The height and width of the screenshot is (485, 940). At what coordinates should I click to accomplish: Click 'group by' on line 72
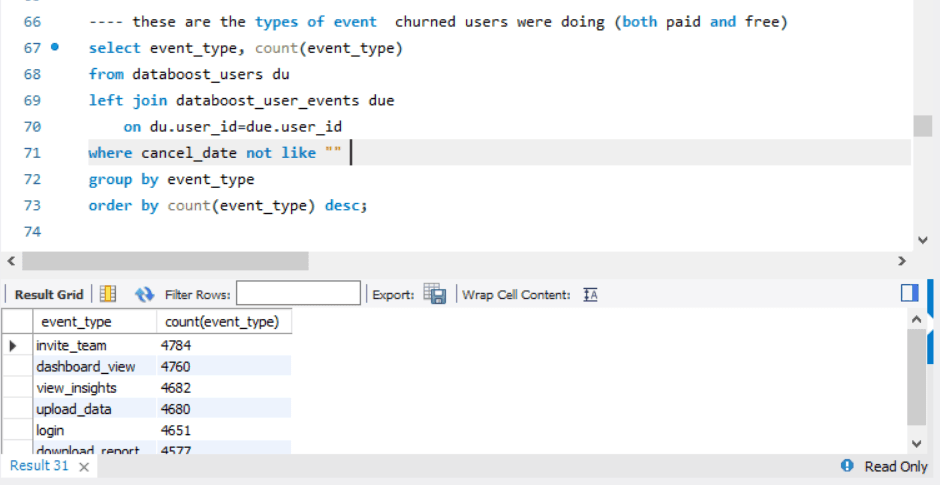point(123,179)
